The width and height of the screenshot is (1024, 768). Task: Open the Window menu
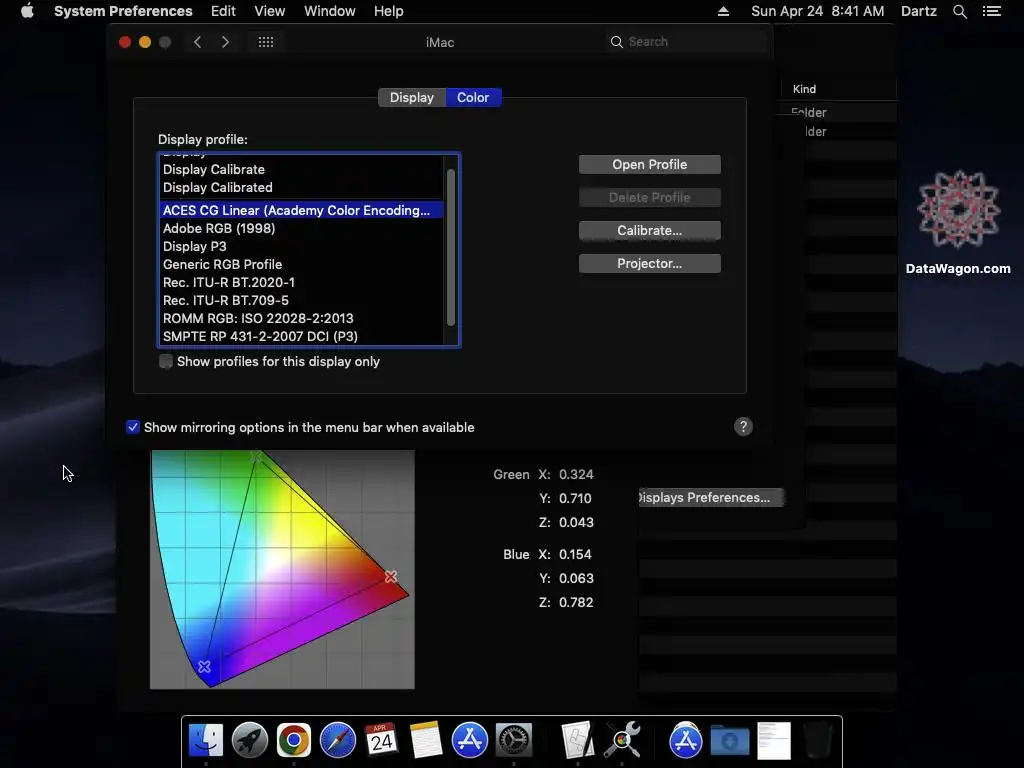pos(329,11)
